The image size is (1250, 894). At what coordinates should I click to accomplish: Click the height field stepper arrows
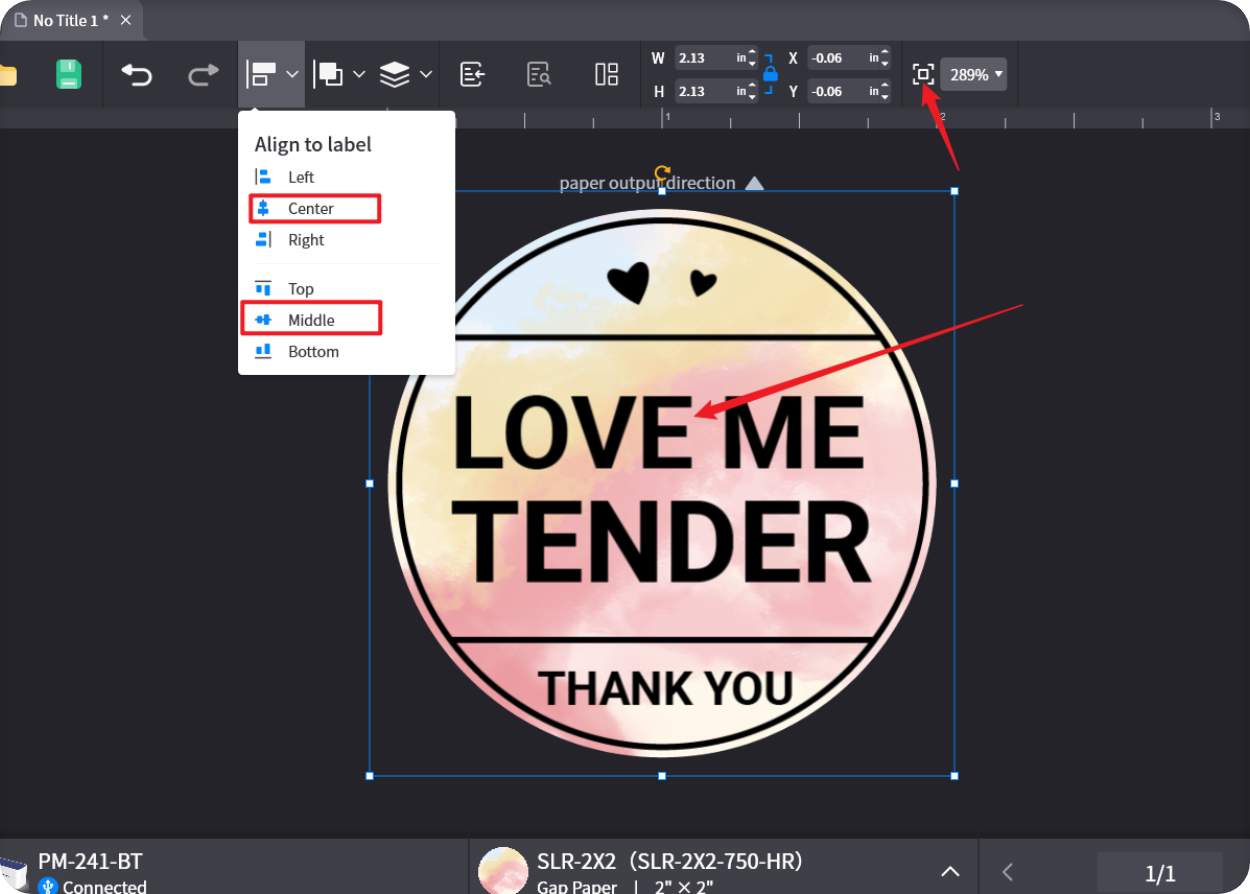pyautogui.click(x=752, y=91)
